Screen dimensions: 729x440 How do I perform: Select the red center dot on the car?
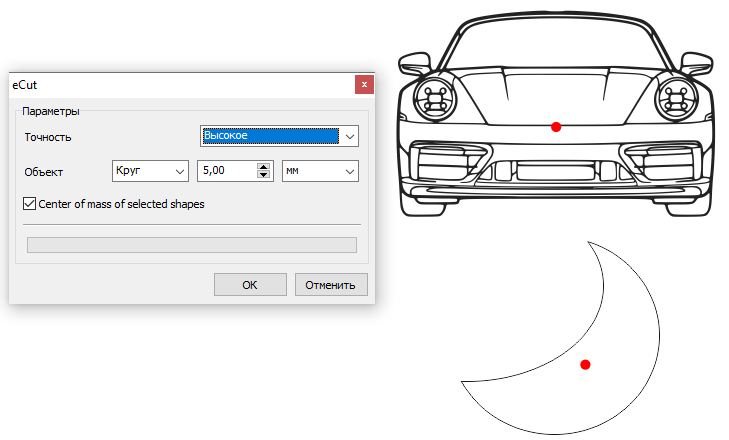(x=556, y=127)
